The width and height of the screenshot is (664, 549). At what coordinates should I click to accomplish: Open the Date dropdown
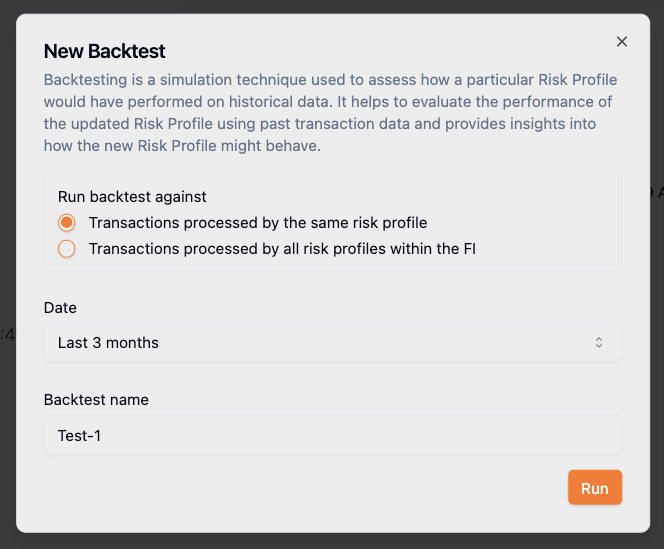coord(332,342)
